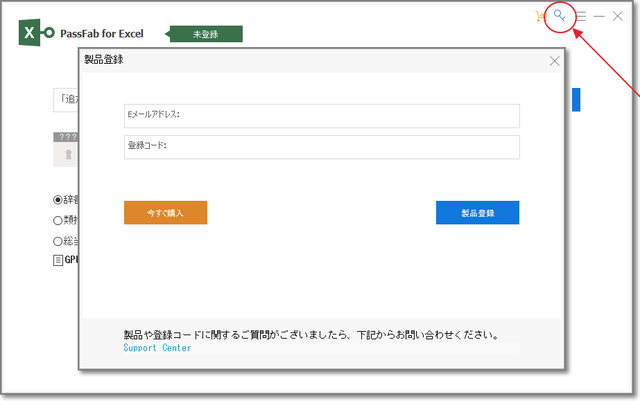This screenshot has height=401, width=640.
Task: Minimize the PassFab window
Action: click(599, 17)
